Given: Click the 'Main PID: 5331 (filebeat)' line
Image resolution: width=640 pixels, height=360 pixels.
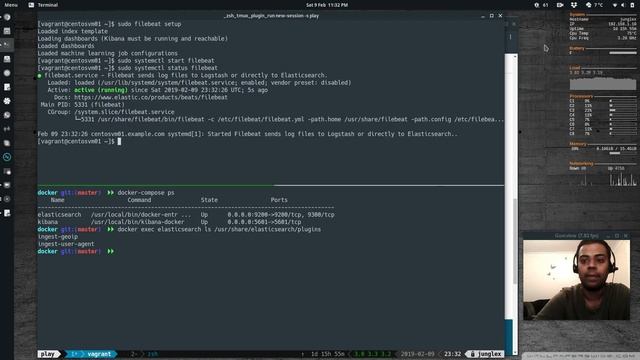Looking at the screenshot, I should [83, 104].
